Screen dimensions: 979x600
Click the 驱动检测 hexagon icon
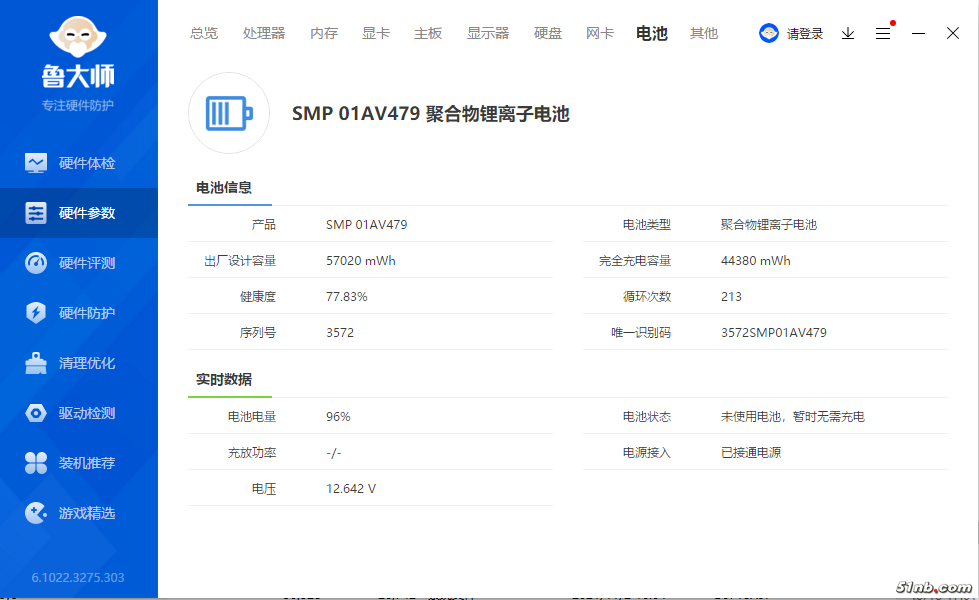pos(36,413)
